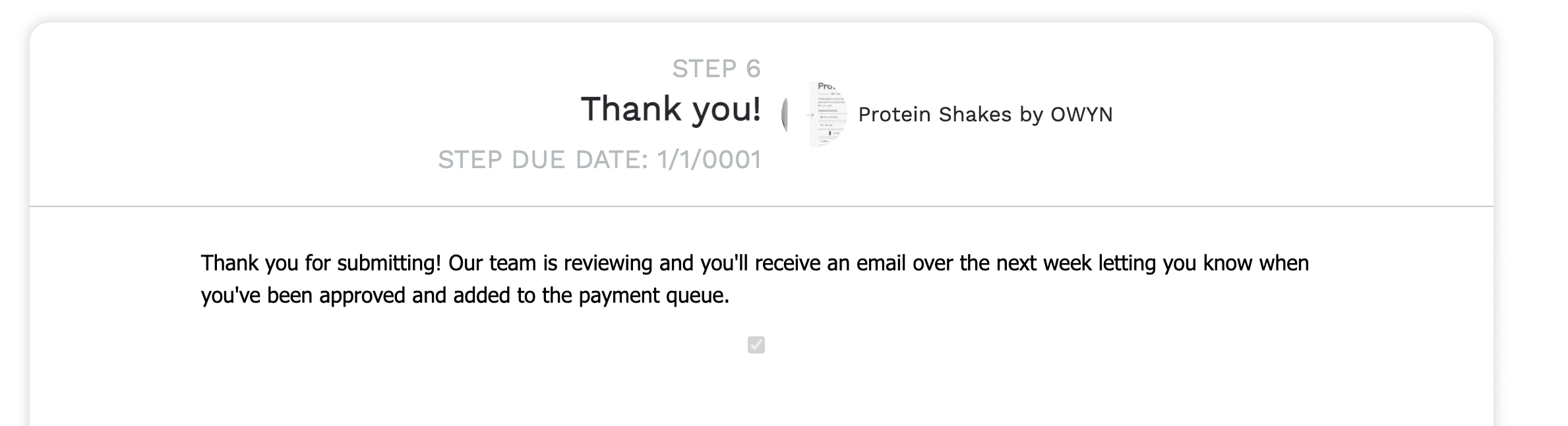Click the word "Protein" in campaign name
This screenshot has width=1568, height=426.
[x=895, y=115]
